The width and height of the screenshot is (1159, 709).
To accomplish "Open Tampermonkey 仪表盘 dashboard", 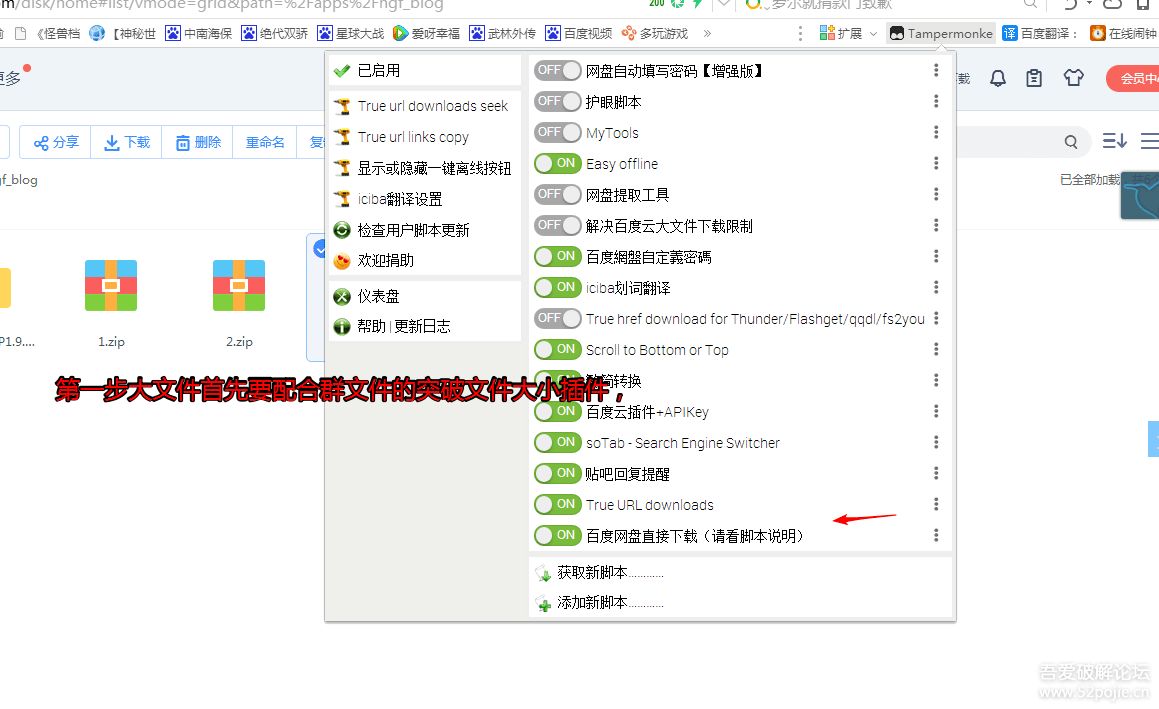I will 424,296.
